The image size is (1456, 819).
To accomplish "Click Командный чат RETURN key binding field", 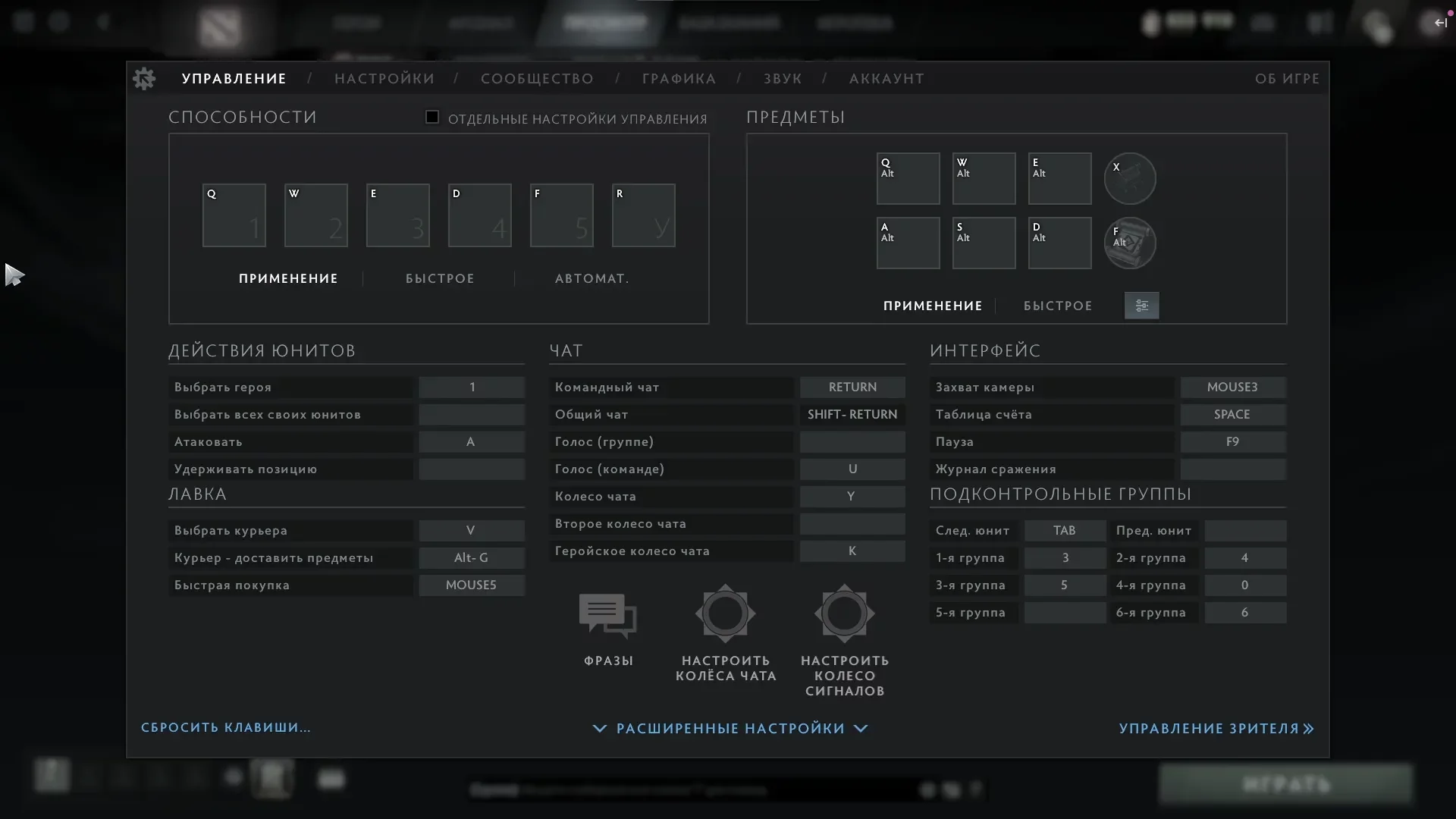I will tap(852, 387).
